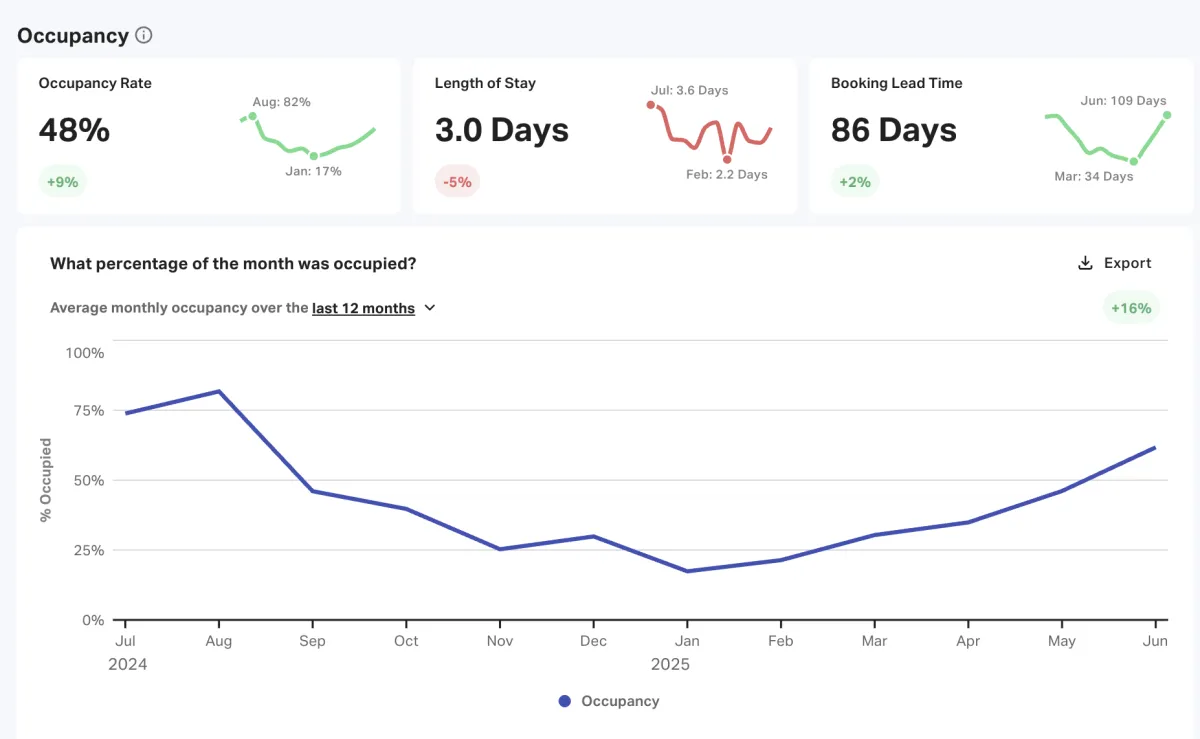The image size is (1200, 739).
Task: Select the Length of Stay card
Action: coord(604,136)
